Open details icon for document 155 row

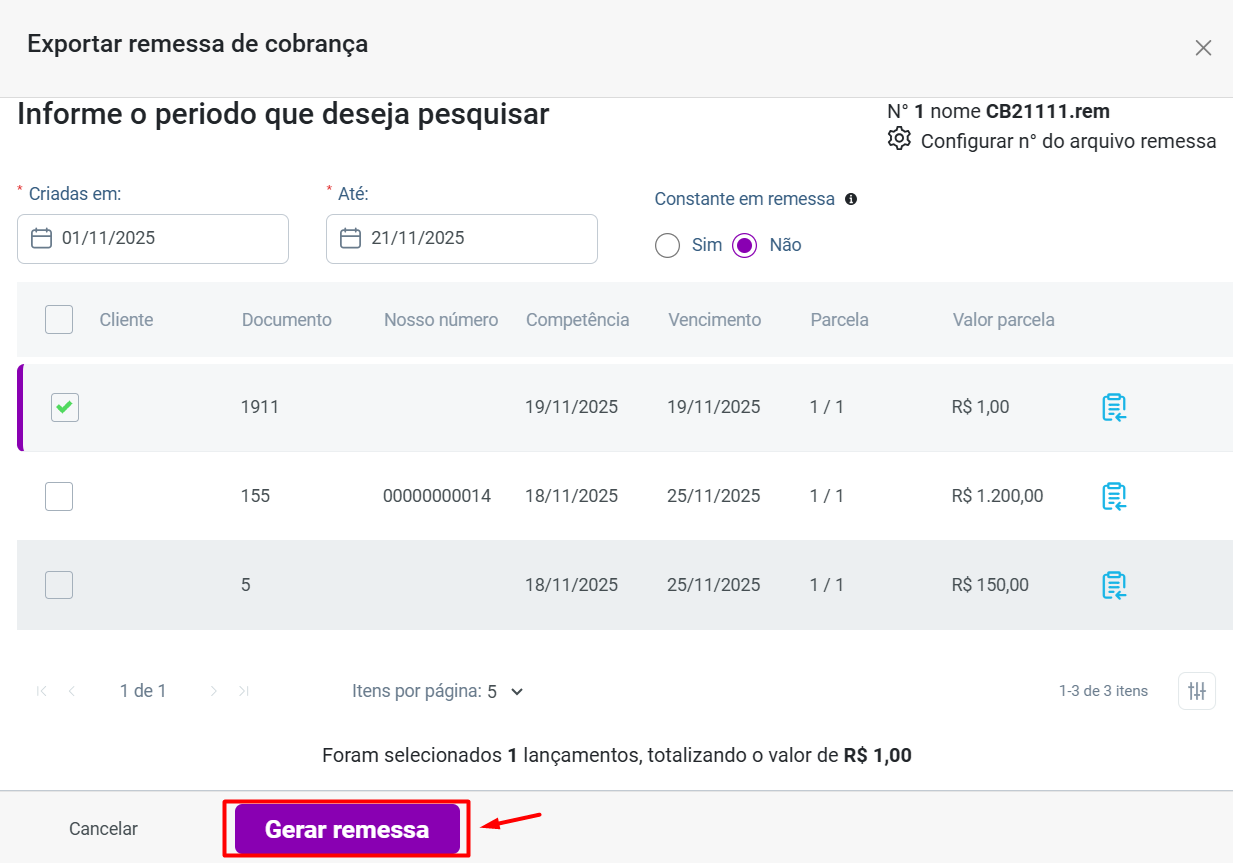click(x=1114, y=496)
